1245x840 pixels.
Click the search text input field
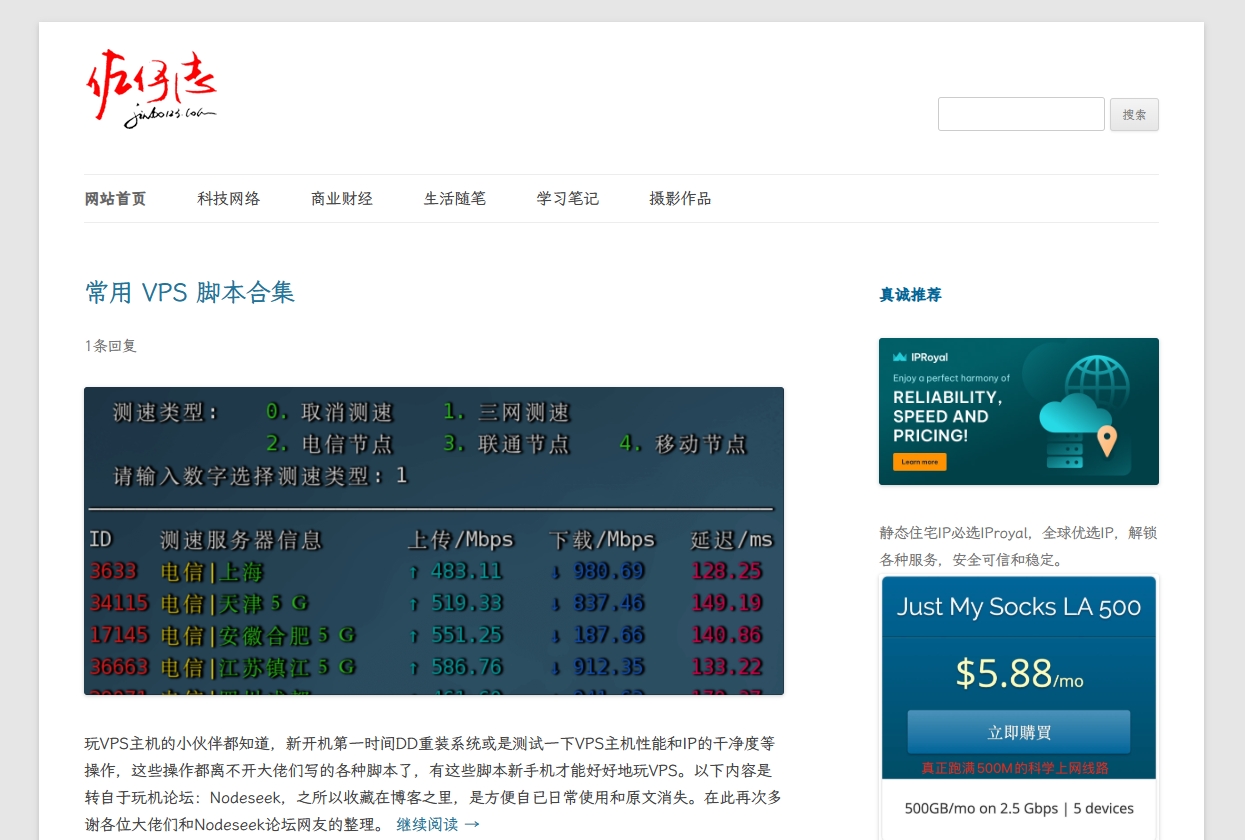coord(1020,114)
